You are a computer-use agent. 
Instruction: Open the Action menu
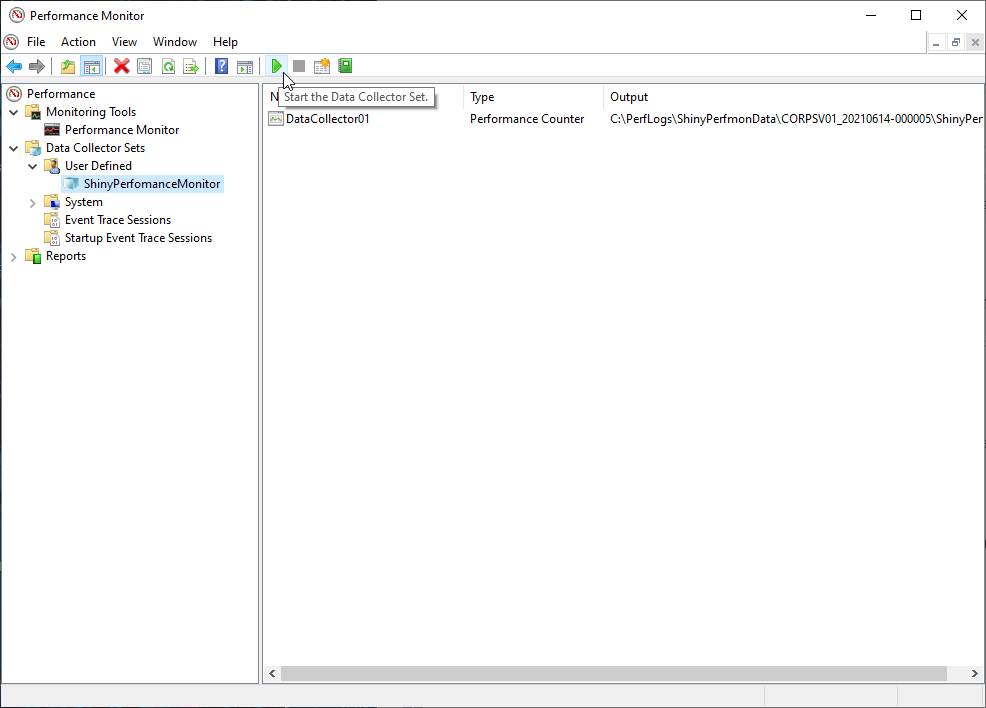(x=78, y=42)
